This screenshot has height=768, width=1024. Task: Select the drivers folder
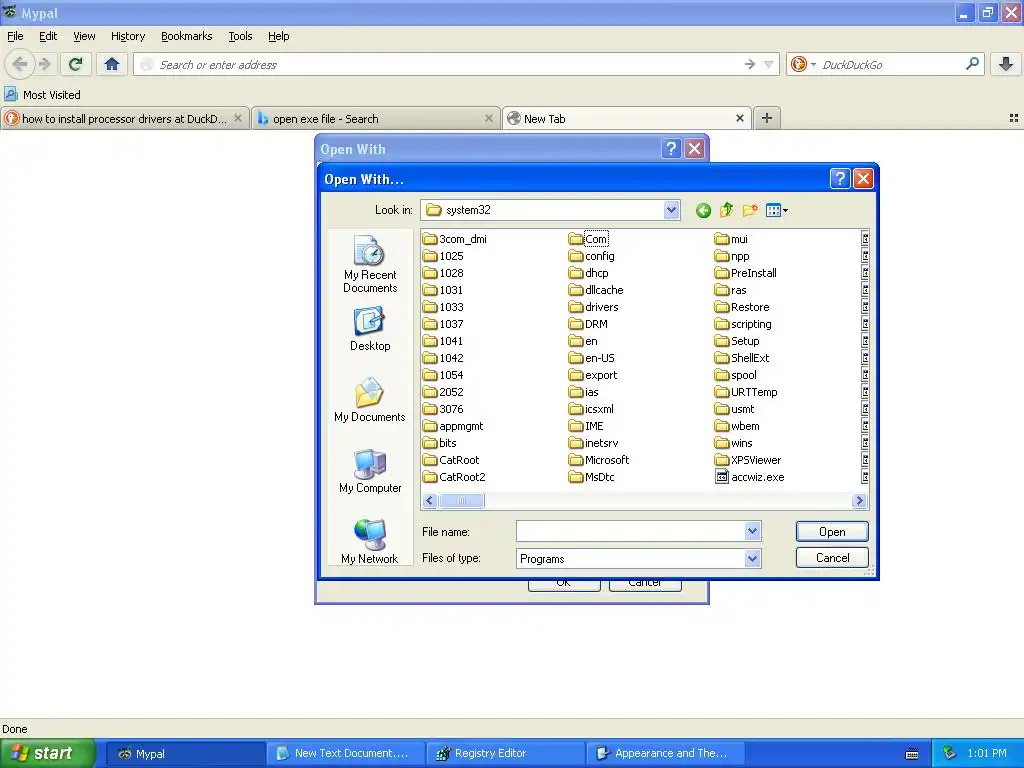594,307
